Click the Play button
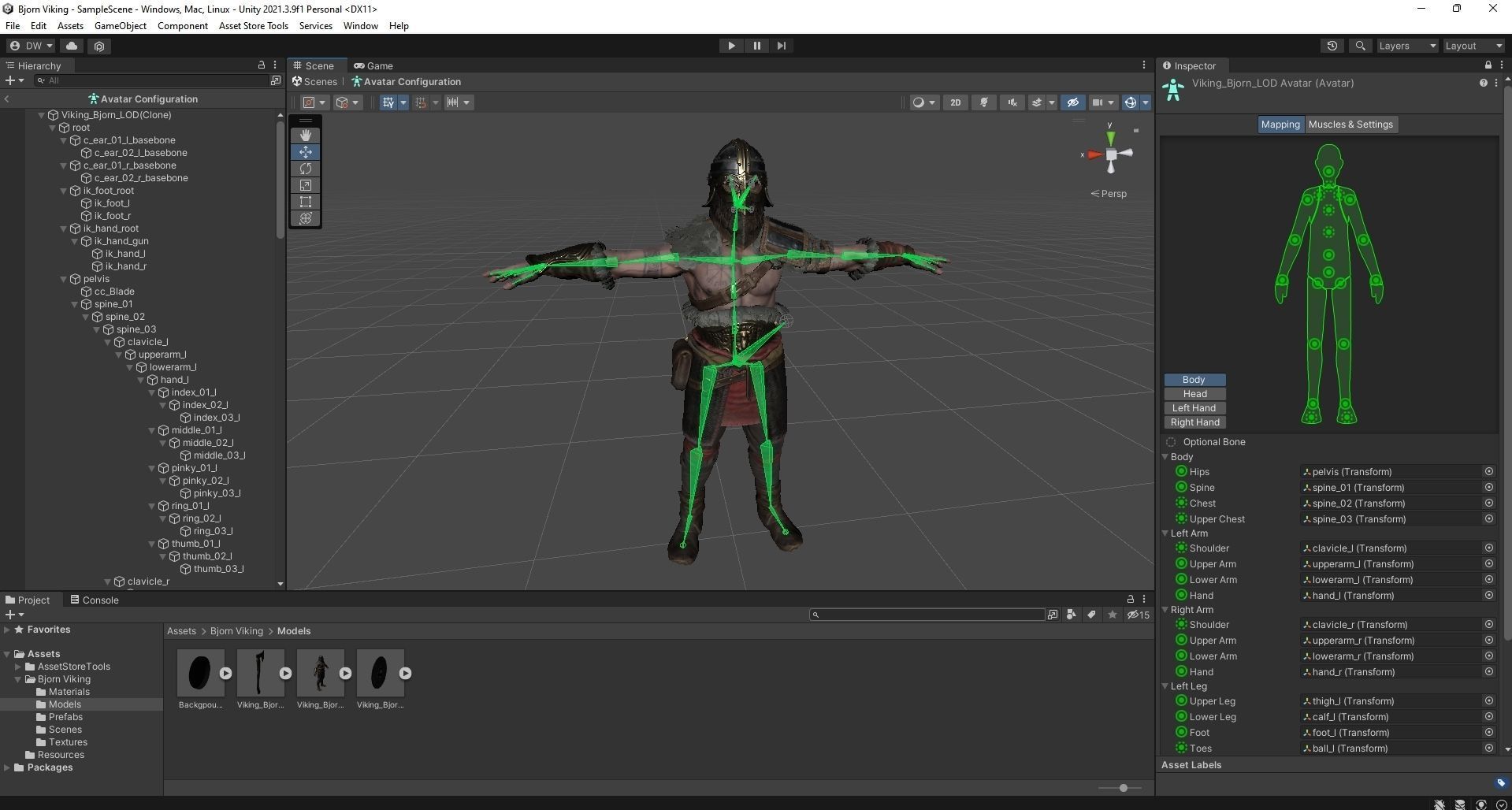 pos(731,46)
